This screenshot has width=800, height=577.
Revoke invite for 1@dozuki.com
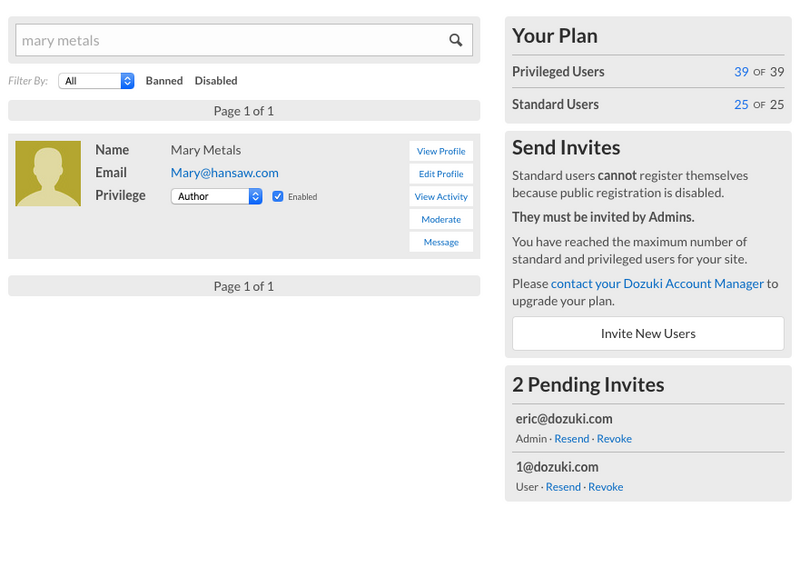click(x=605, y=487)
